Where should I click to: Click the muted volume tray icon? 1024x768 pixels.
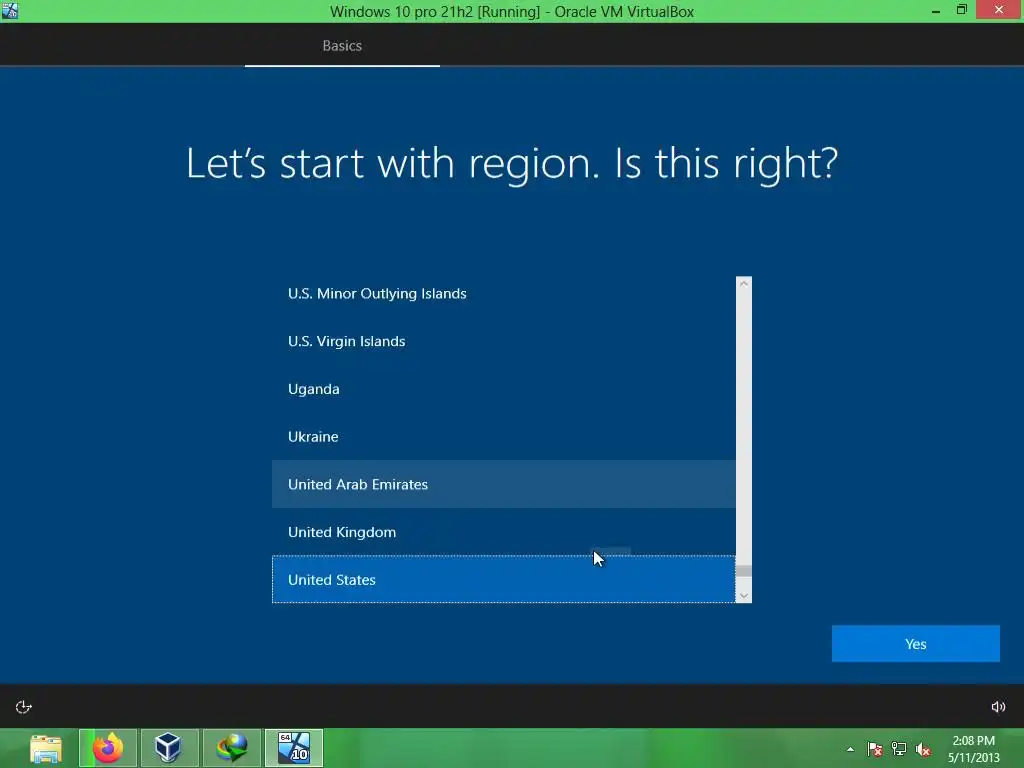click(923, 749)
